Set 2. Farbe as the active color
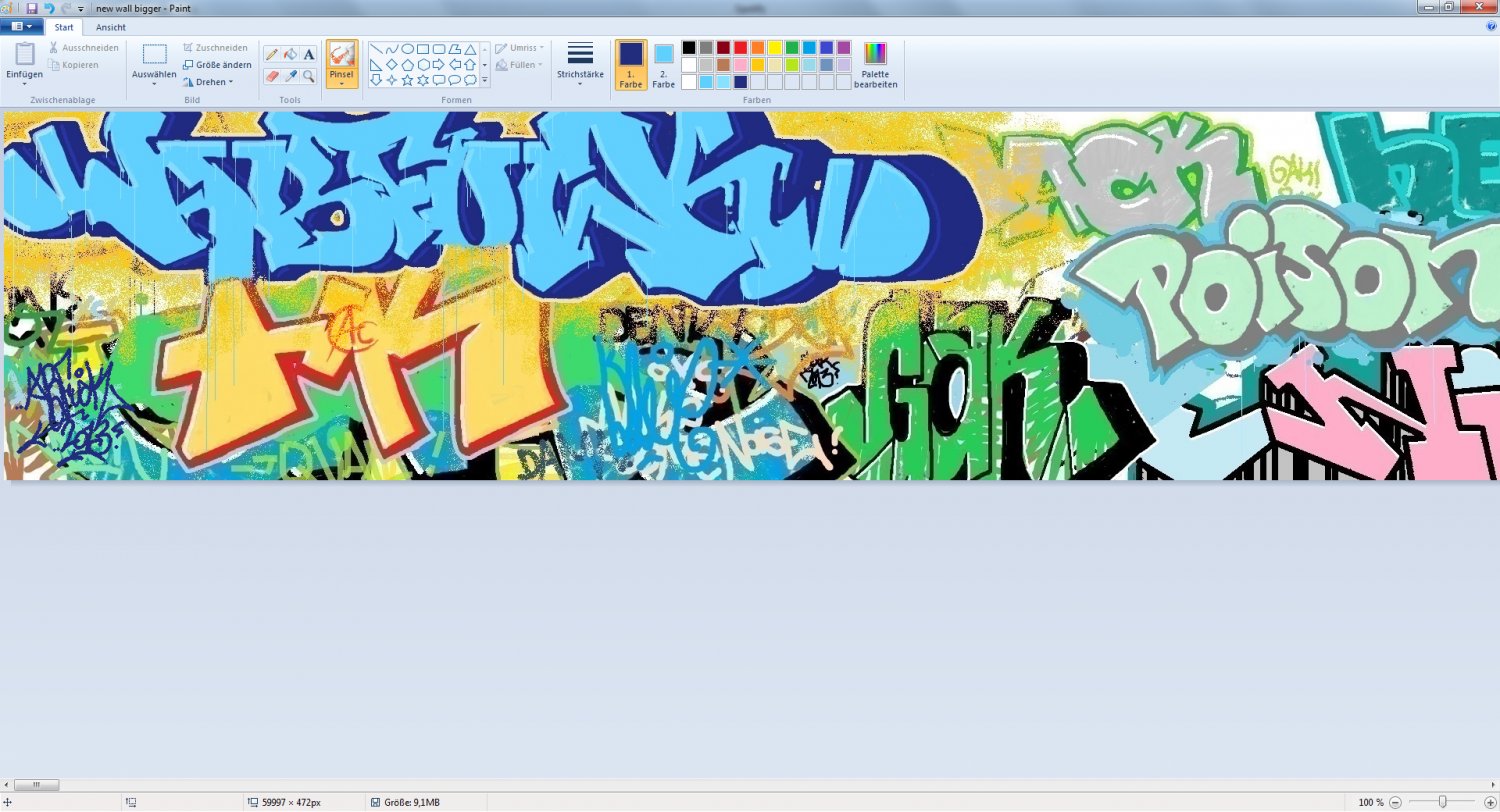The width and height of the screenshot is (1500, 812). pyautogui.click(x=664, y=65)
